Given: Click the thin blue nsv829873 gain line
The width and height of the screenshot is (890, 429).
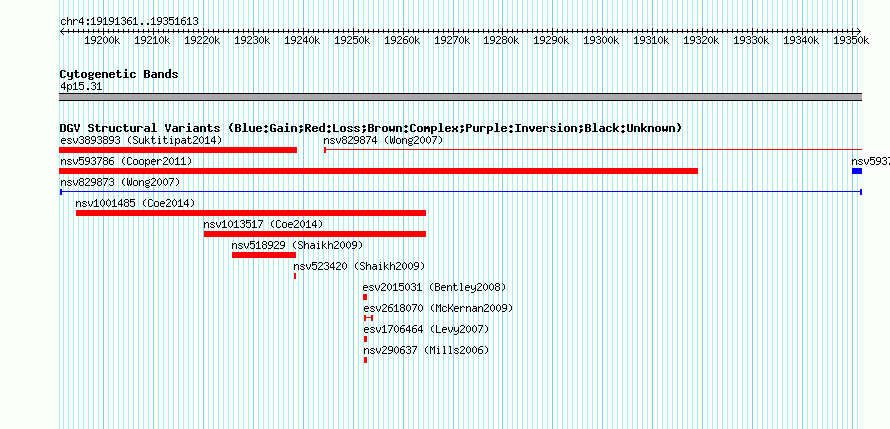Looking at the screenshot, I should pyautogui.click(x=461, y=192).
